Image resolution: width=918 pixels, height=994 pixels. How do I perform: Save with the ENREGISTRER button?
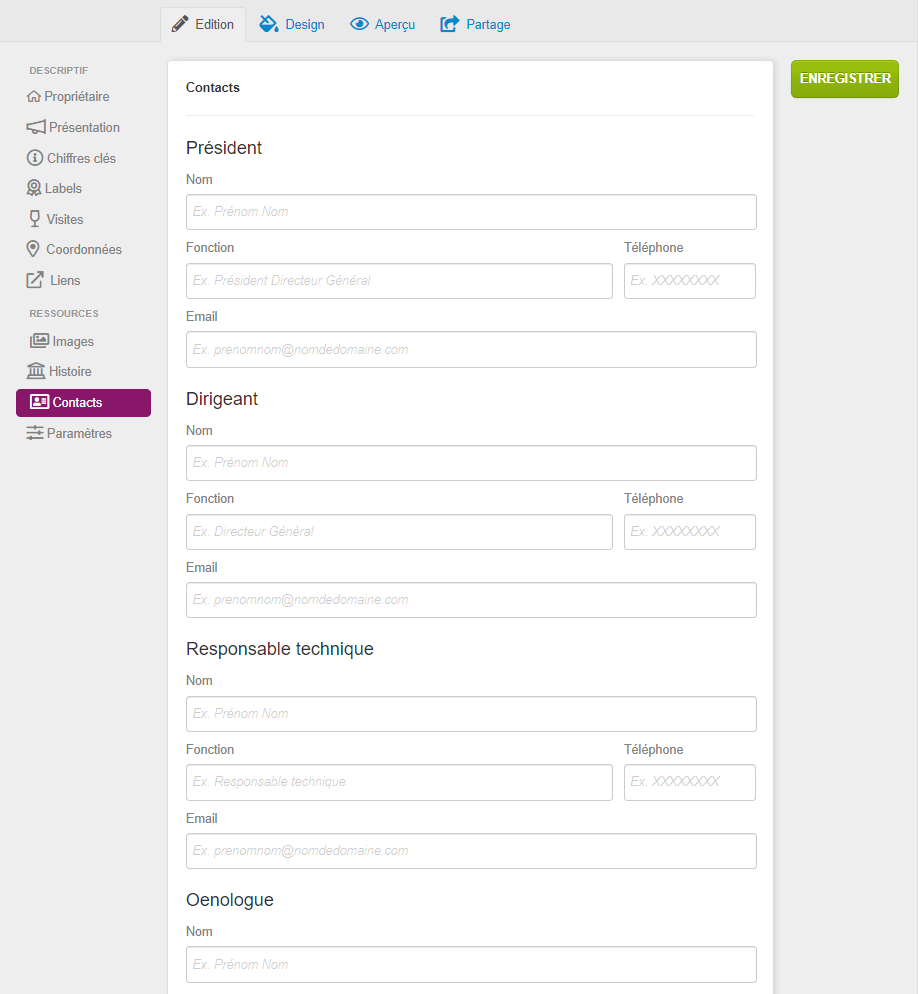tap(844, 79)
